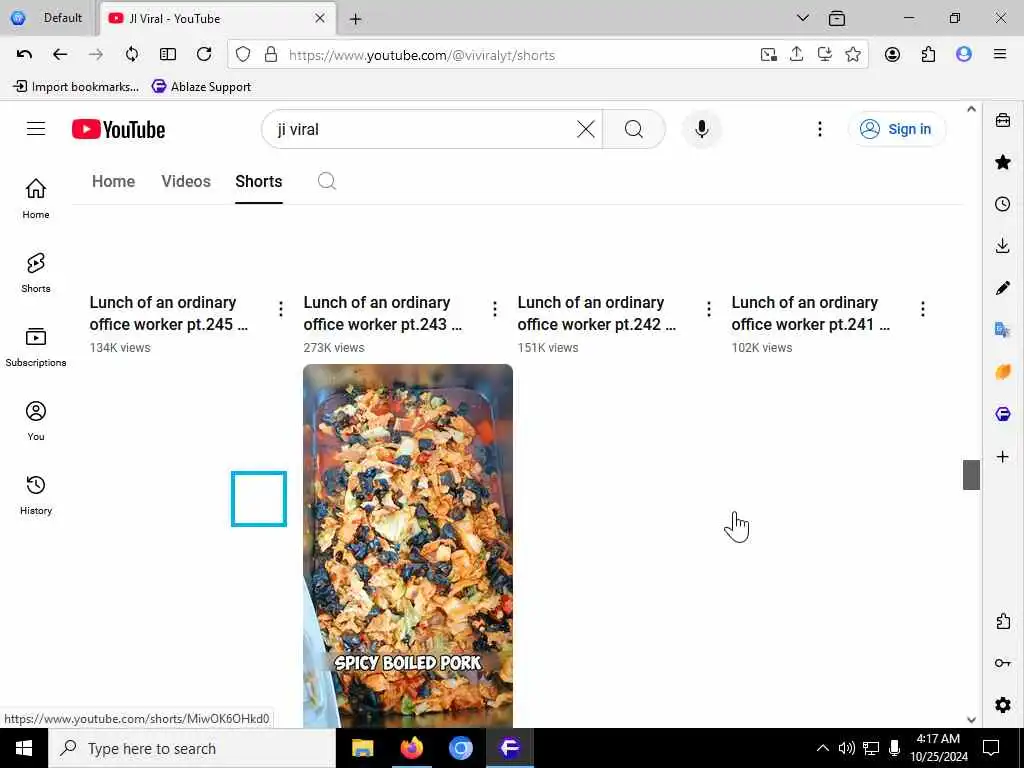
Task: Open options for the pt.245 short
Action: [x=281, y=309]
